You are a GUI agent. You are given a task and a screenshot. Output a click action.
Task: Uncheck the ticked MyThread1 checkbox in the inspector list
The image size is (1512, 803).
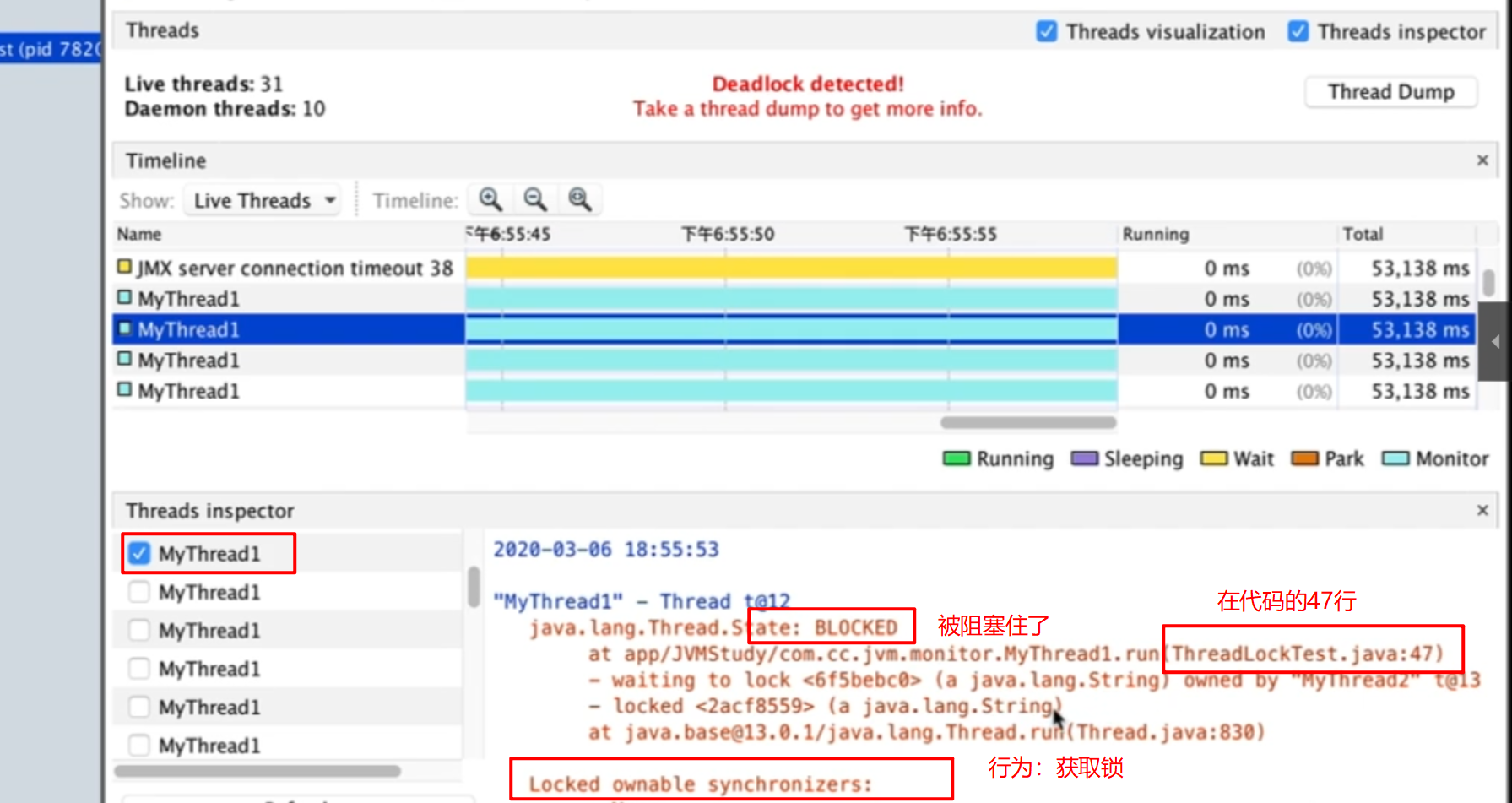139,553
